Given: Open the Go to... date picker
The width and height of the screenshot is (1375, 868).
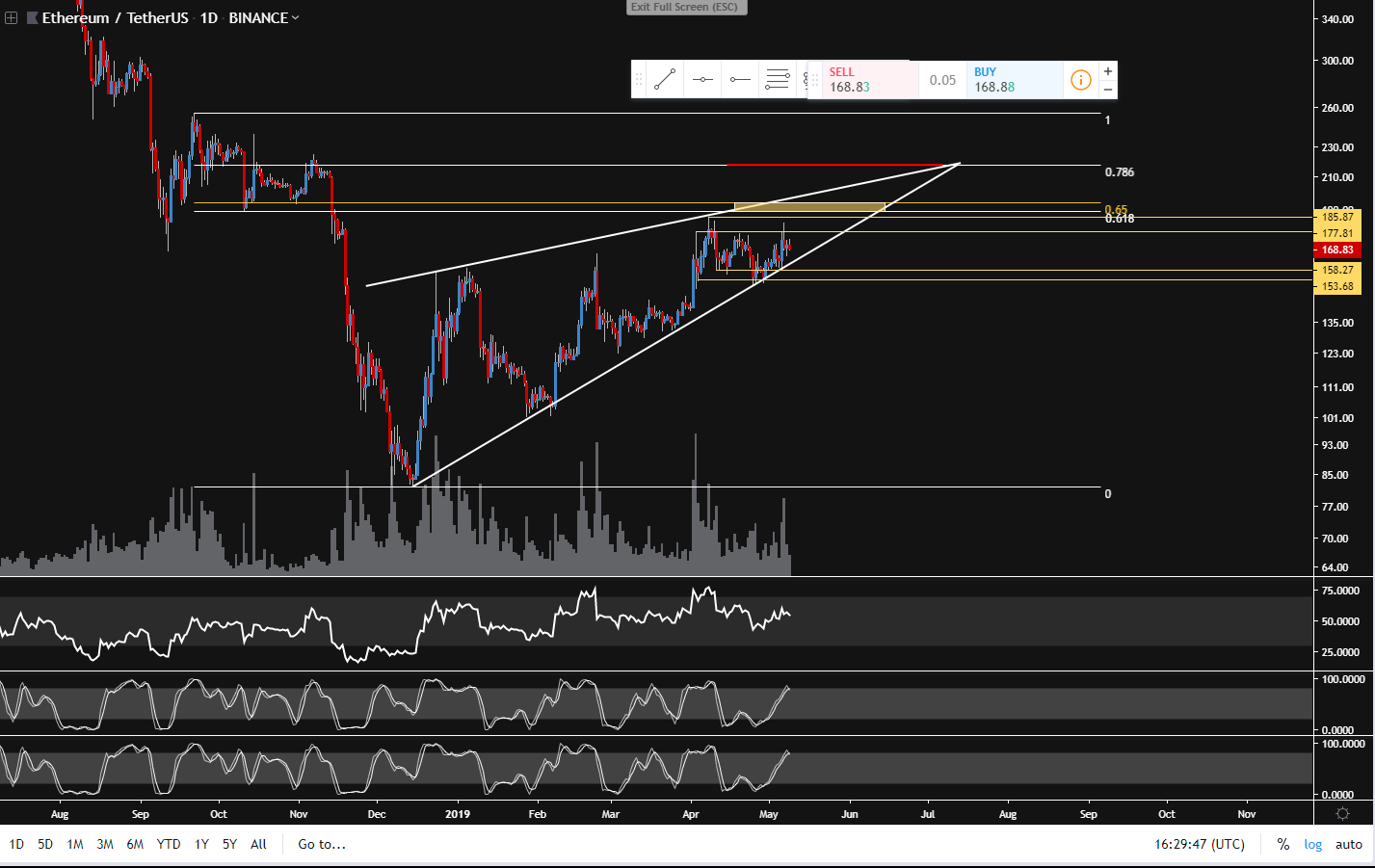Looking at the screenshot, I should pyautogui.click(x=322, y=844).
